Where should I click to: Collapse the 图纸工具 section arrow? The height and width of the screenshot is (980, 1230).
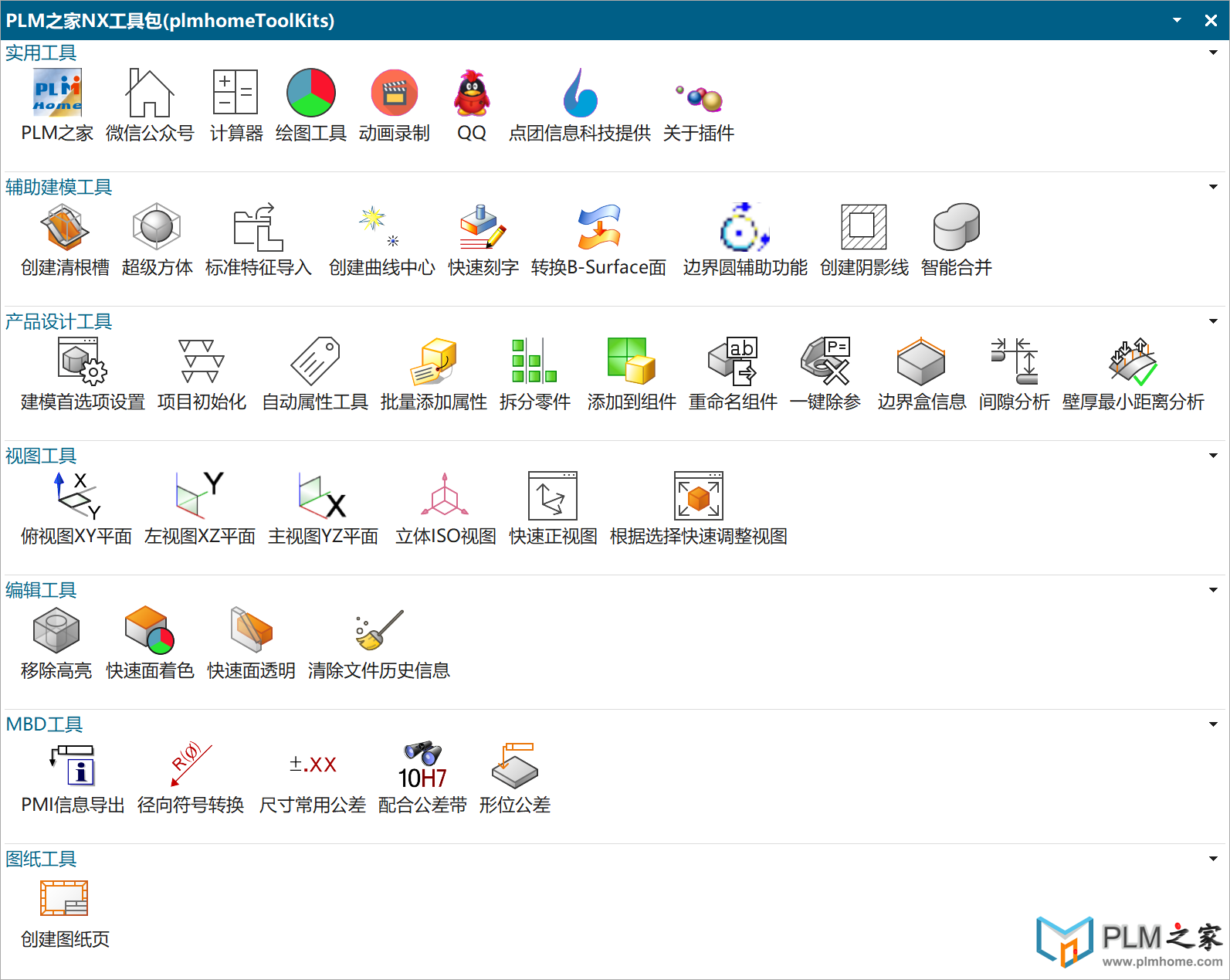tap(1213, 859)
